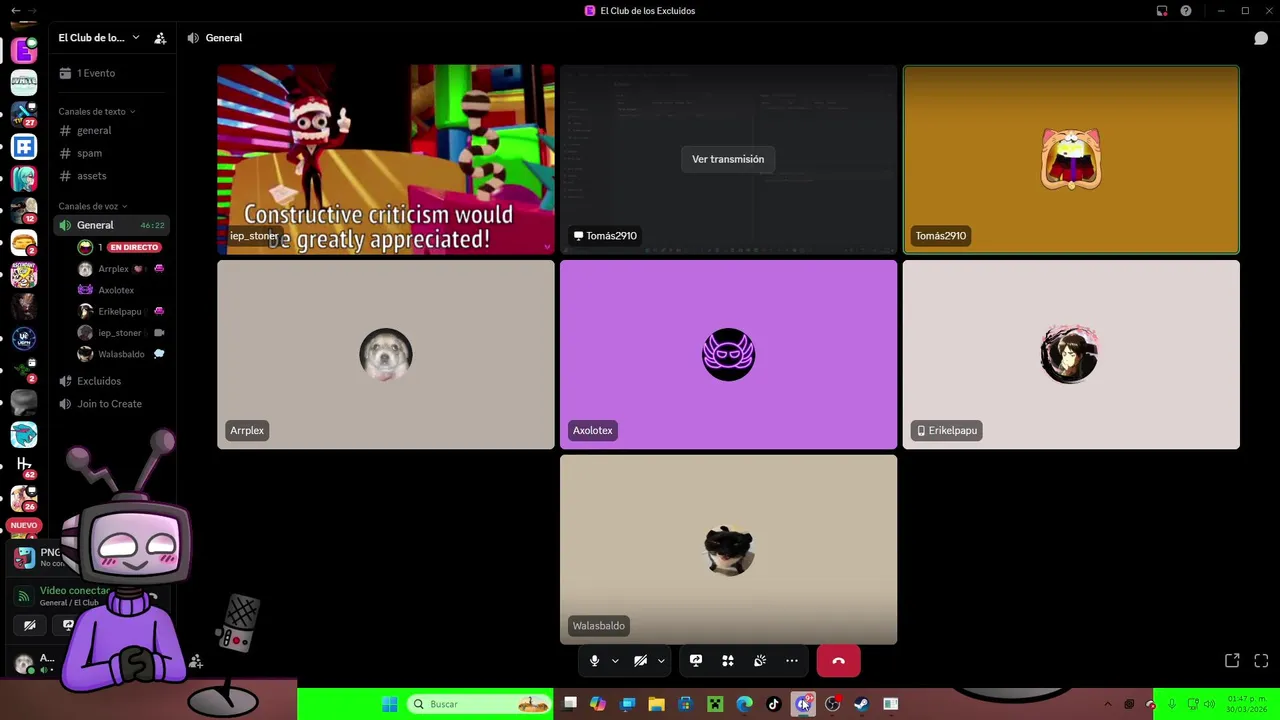Screen dimensions: 1280x720
Task: Open the Windows Start menu
Action: coord(390,704)
